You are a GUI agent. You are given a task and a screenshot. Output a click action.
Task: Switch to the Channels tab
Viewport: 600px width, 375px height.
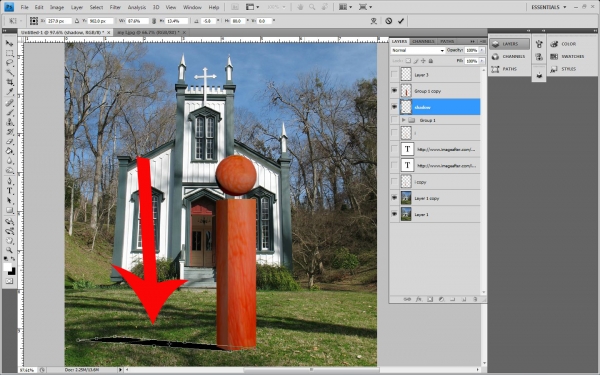pos(423,41)
